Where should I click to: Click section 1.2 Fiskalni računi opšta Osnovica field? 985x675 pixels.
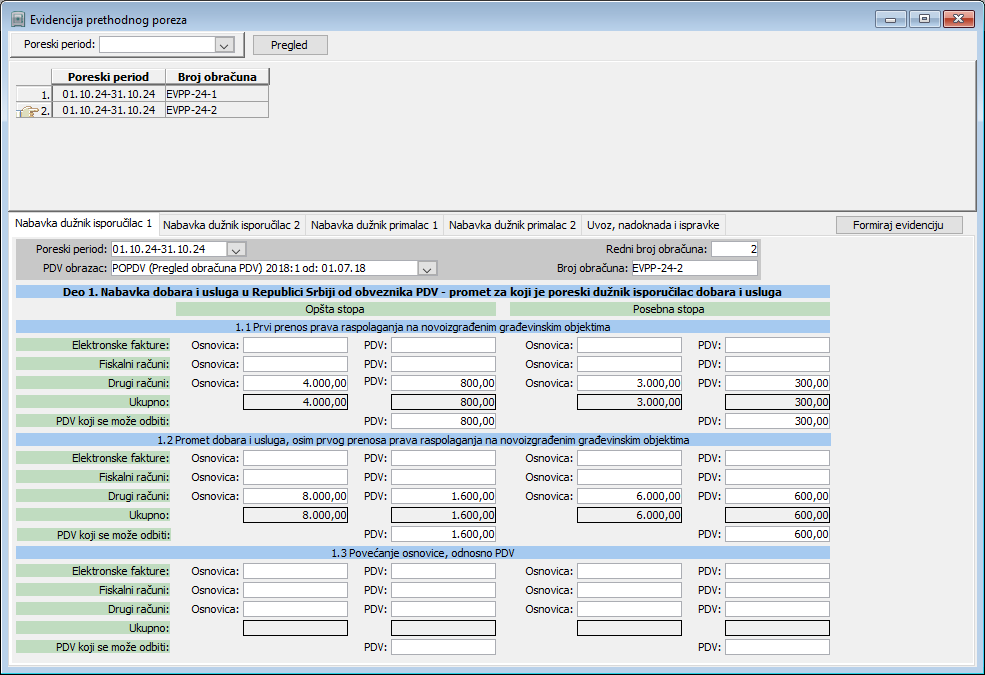click(x=295, y=477)
